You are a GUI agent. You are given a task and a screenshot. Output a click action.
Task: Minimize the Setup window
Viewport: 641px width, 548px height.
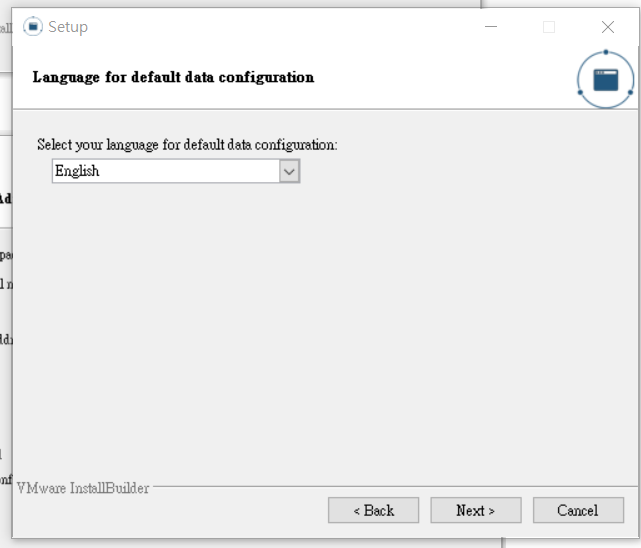coord(490,27)
